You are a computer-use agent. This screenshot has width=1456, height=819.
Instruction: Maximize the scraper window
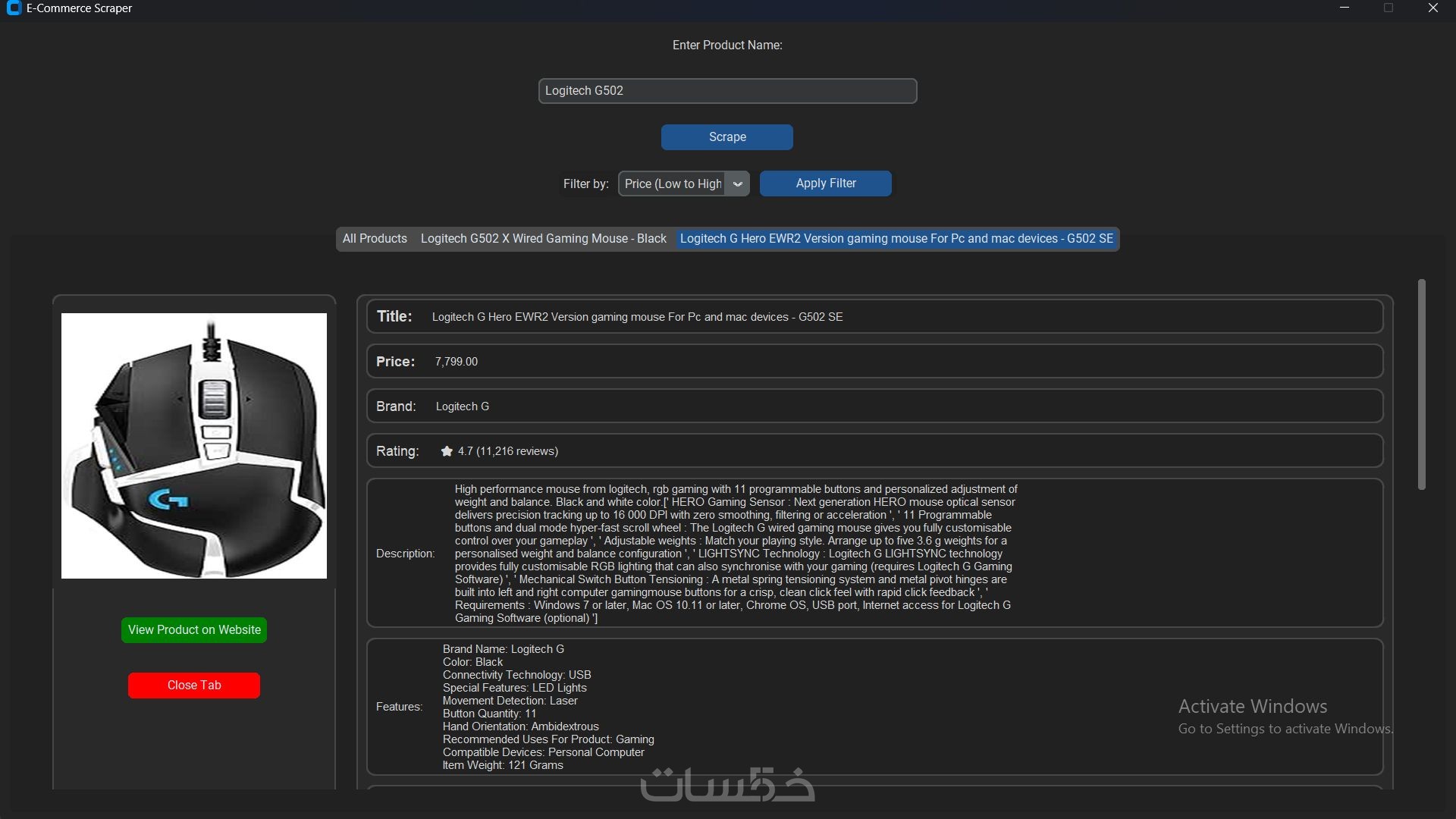pyautogui.click(x=1389, y=8)
